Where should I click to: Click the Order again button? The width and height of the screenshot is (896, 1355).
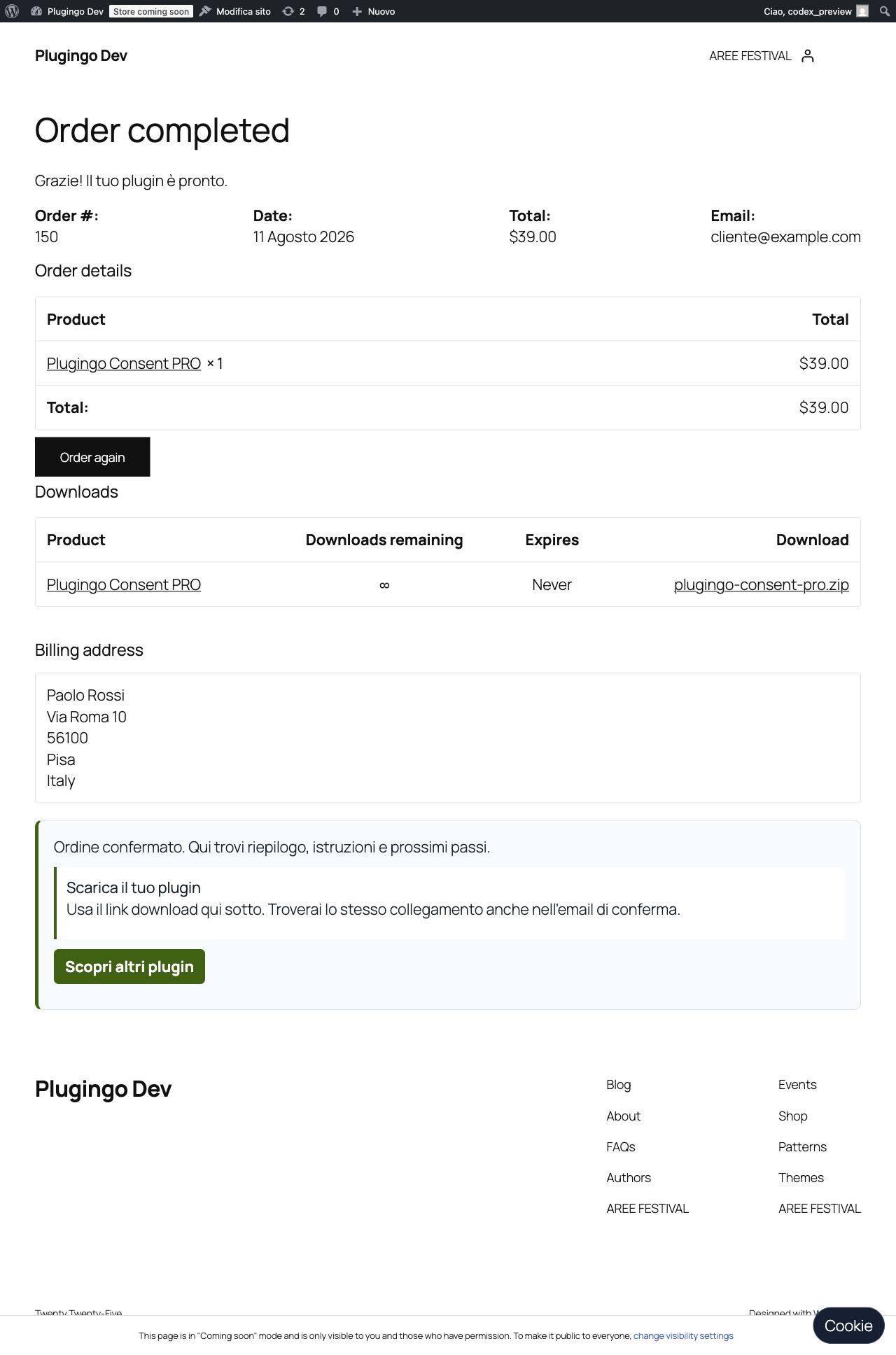pos(92,457)
